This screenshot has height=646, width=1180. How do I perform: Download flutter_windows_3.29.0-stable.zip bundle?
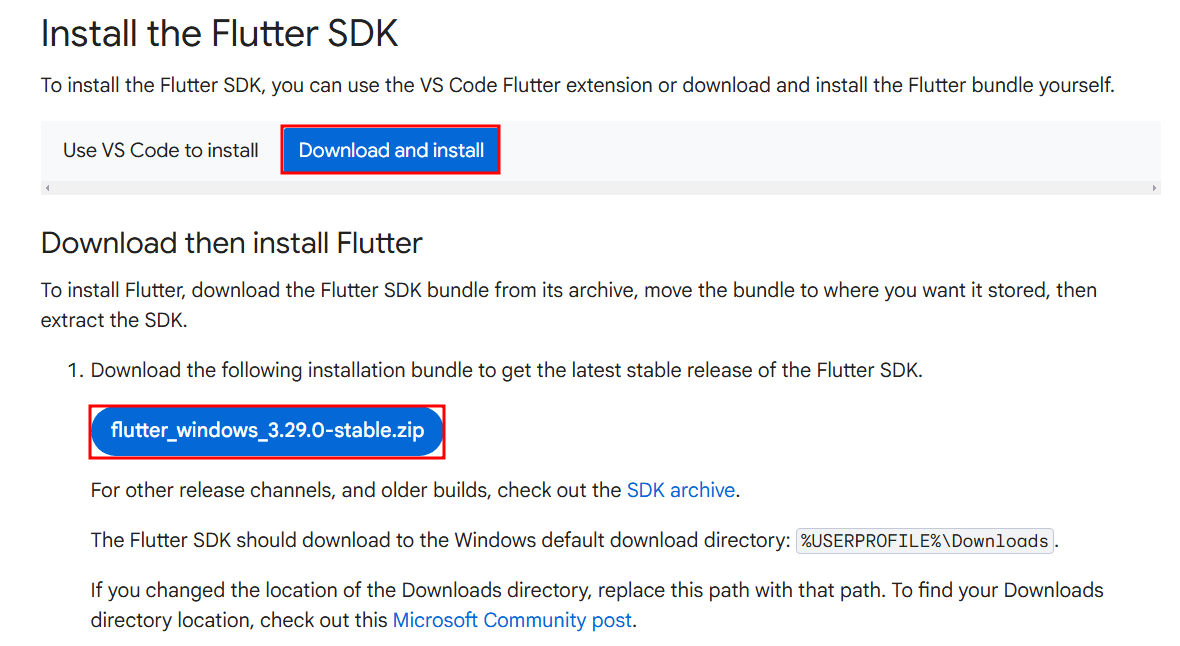267,431
